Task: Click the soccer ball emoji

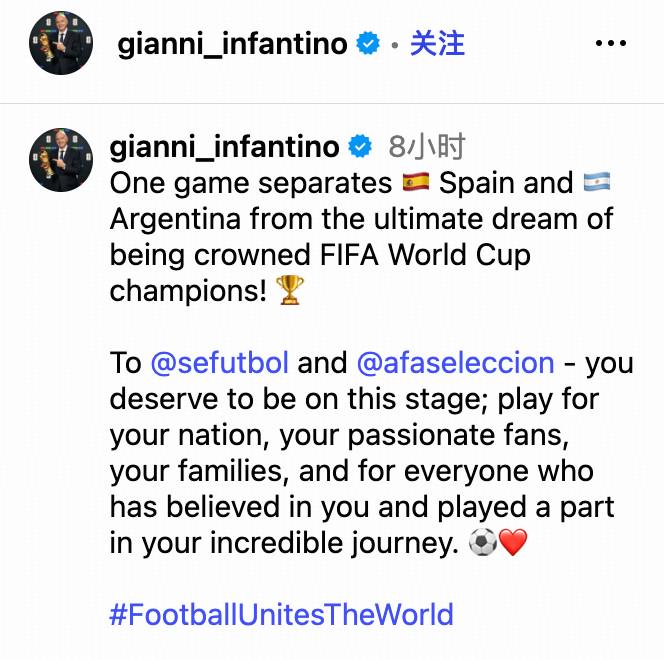Action: click(482, 542)
